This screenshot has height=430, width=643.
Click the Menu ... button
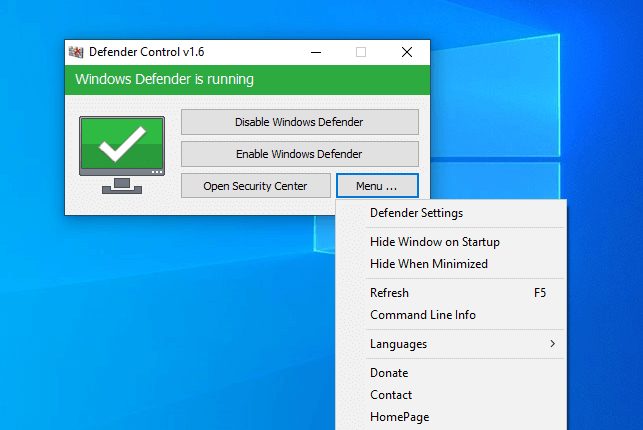[377, 186]
